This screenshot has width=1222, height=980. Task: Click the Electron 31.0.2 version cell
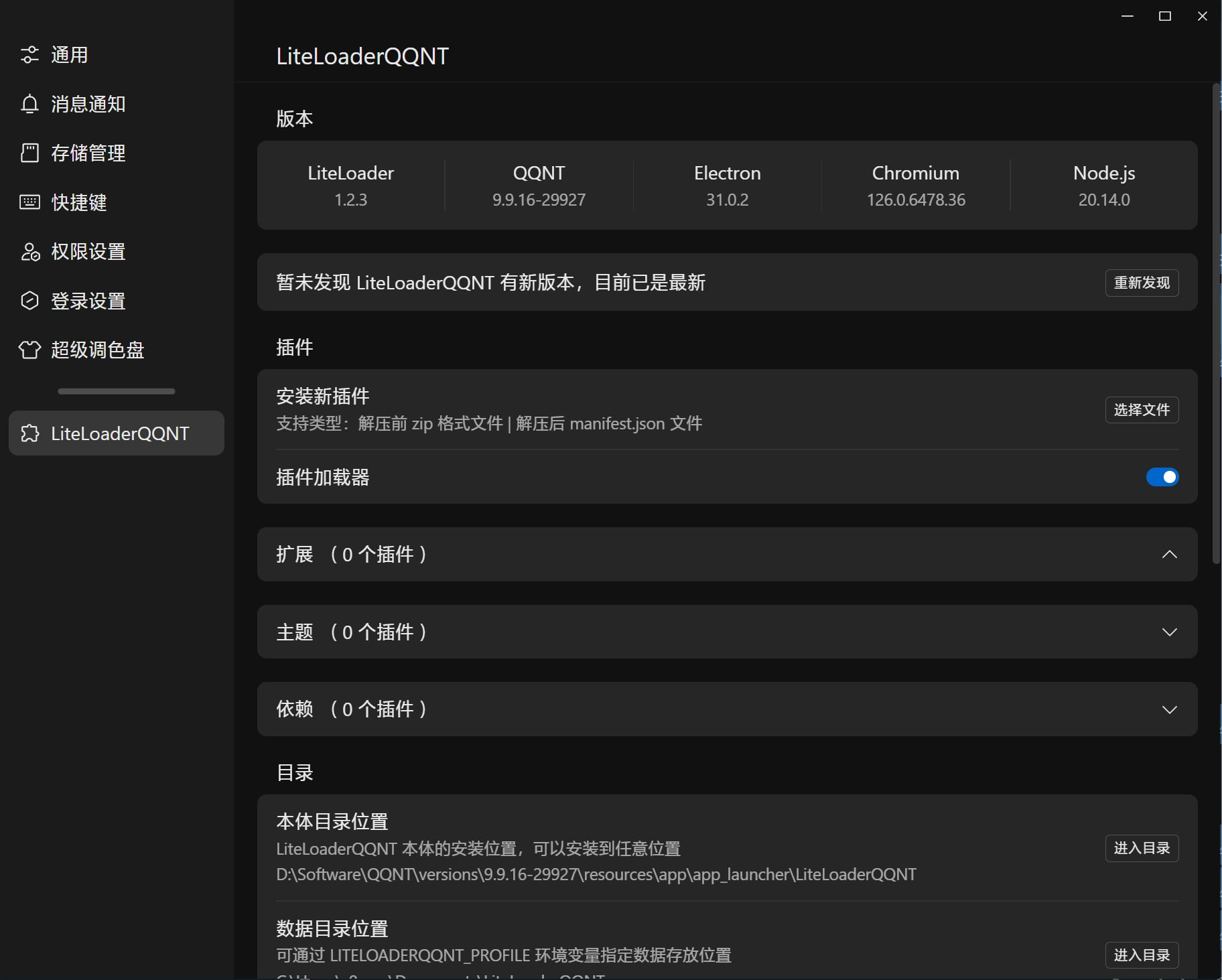728,186
